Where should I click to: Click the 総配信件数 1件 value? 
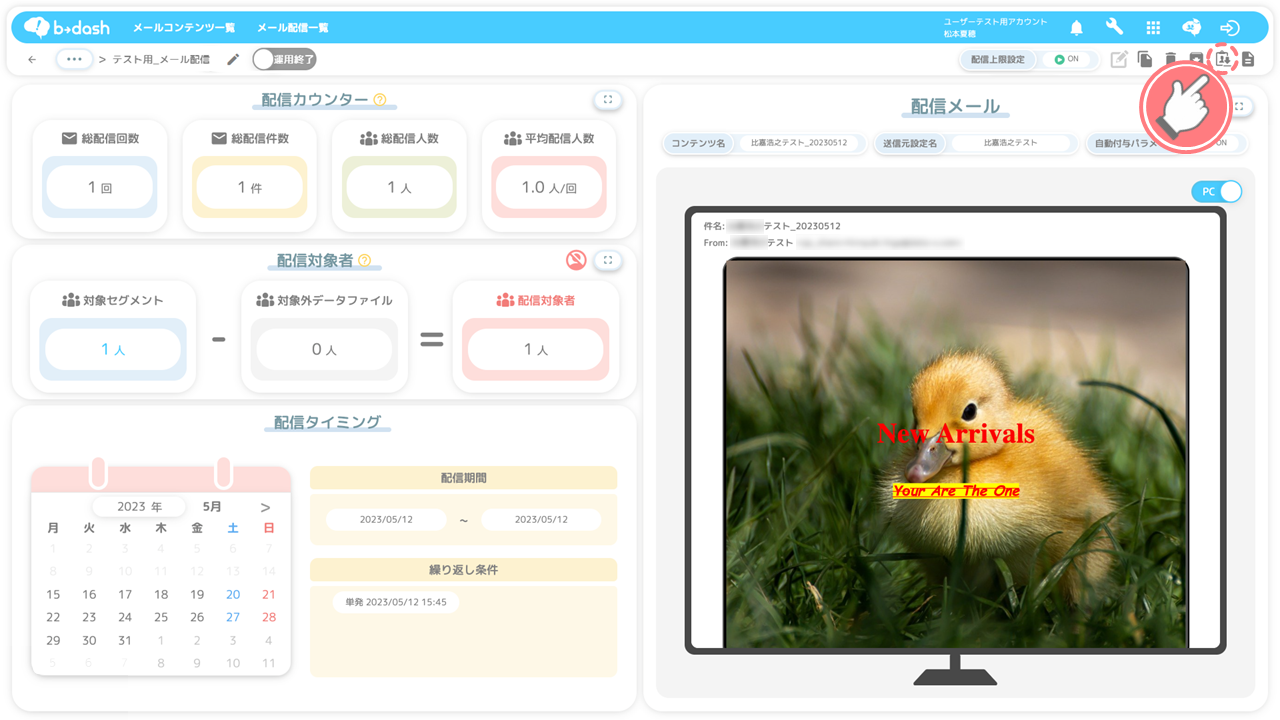[x=249, y=187]
